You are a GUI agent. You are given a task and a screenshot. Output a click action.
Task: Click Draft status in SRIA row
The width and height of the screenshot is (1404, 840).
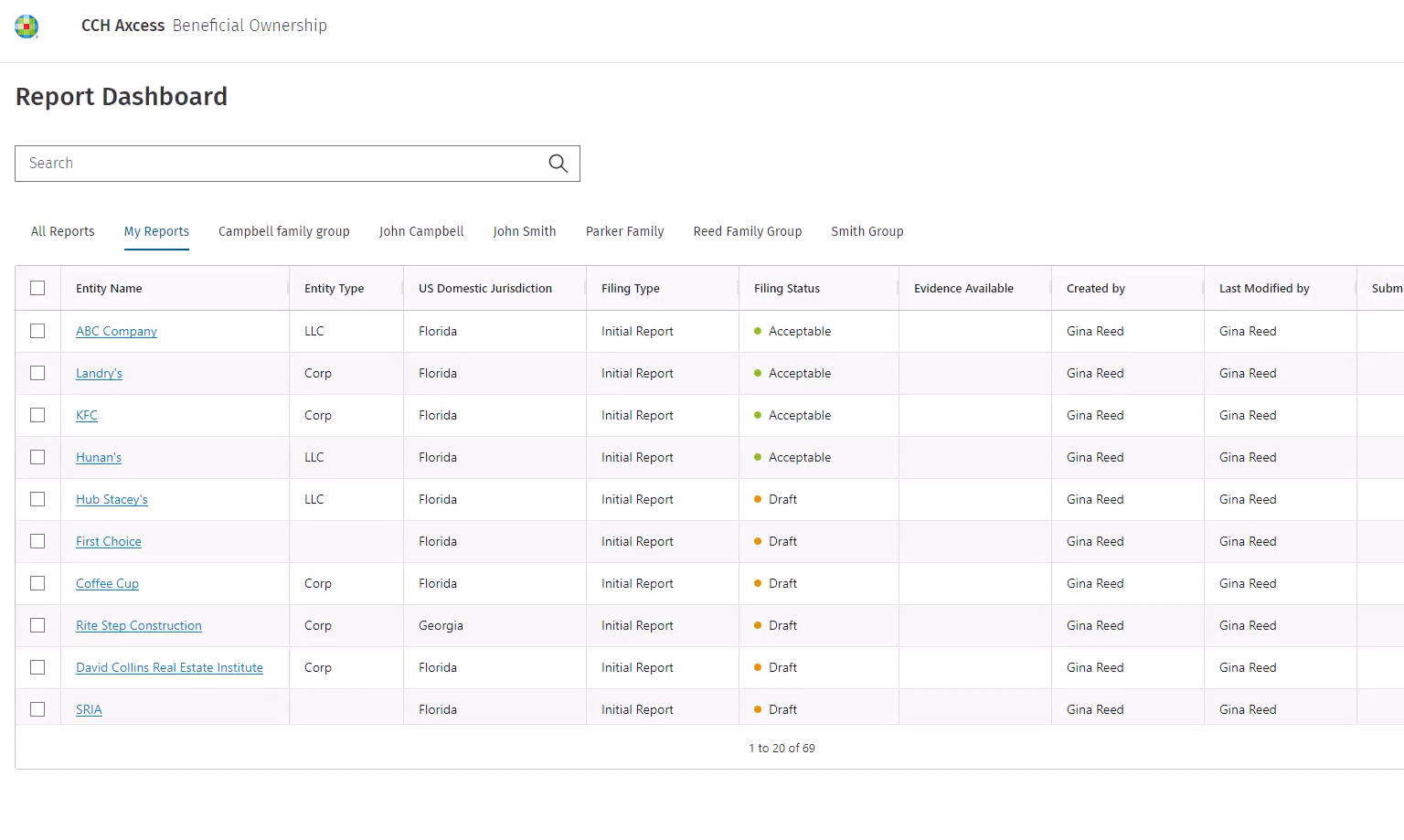point(782,709)
